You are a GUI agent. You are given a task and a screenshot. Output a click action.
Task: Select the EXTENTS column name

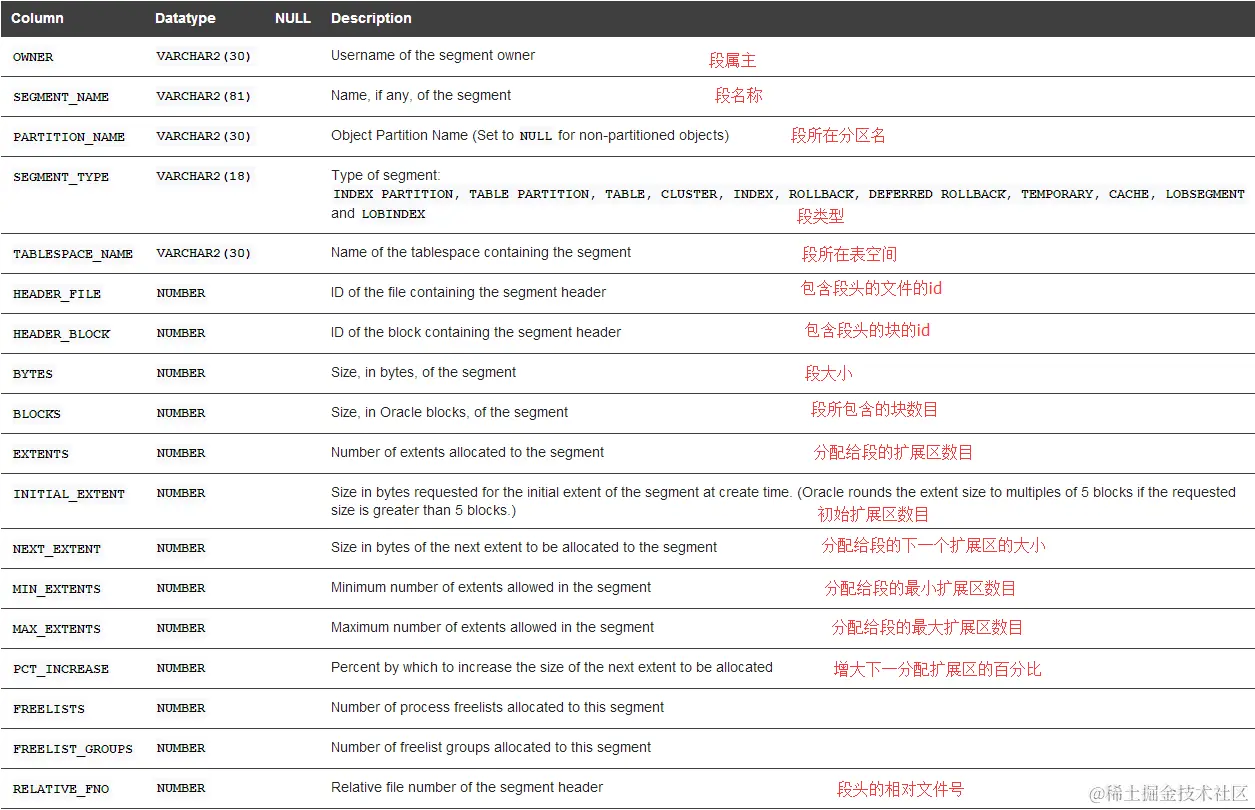[41, 454]
